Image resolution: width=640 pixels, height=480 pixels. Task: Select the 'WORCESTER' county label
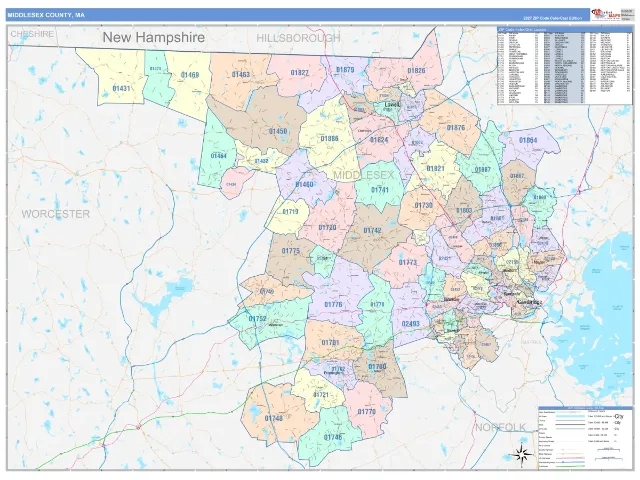point(56,214)
